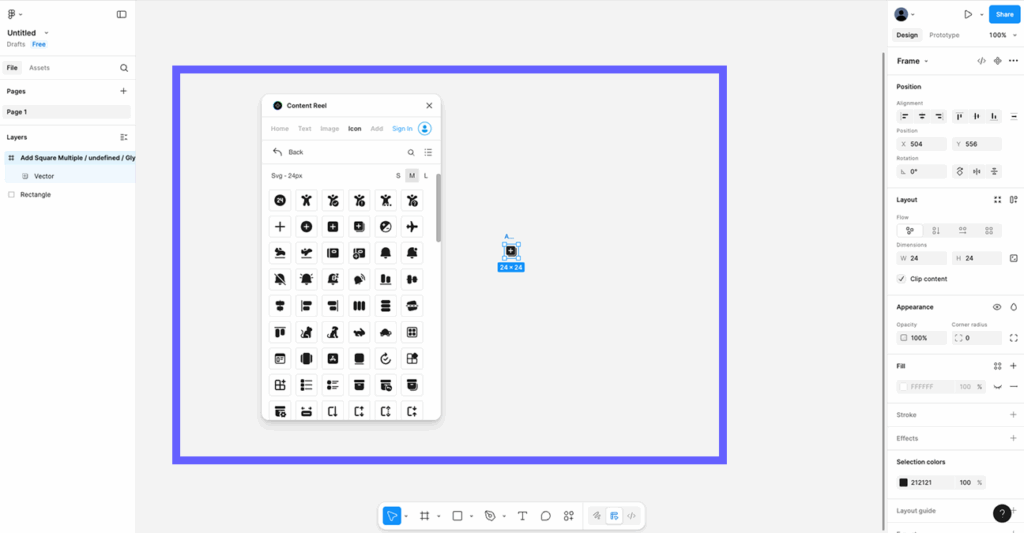
Task: Align top in Alignment section
Action: pos(959,116)
